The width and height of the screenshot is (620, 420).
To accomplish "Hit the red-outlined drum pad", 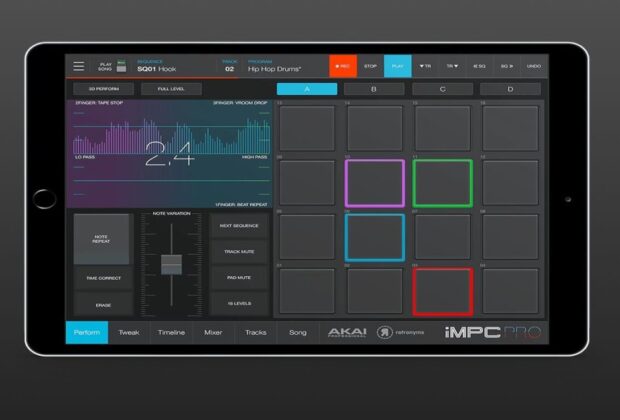I will tap(442, 292).
